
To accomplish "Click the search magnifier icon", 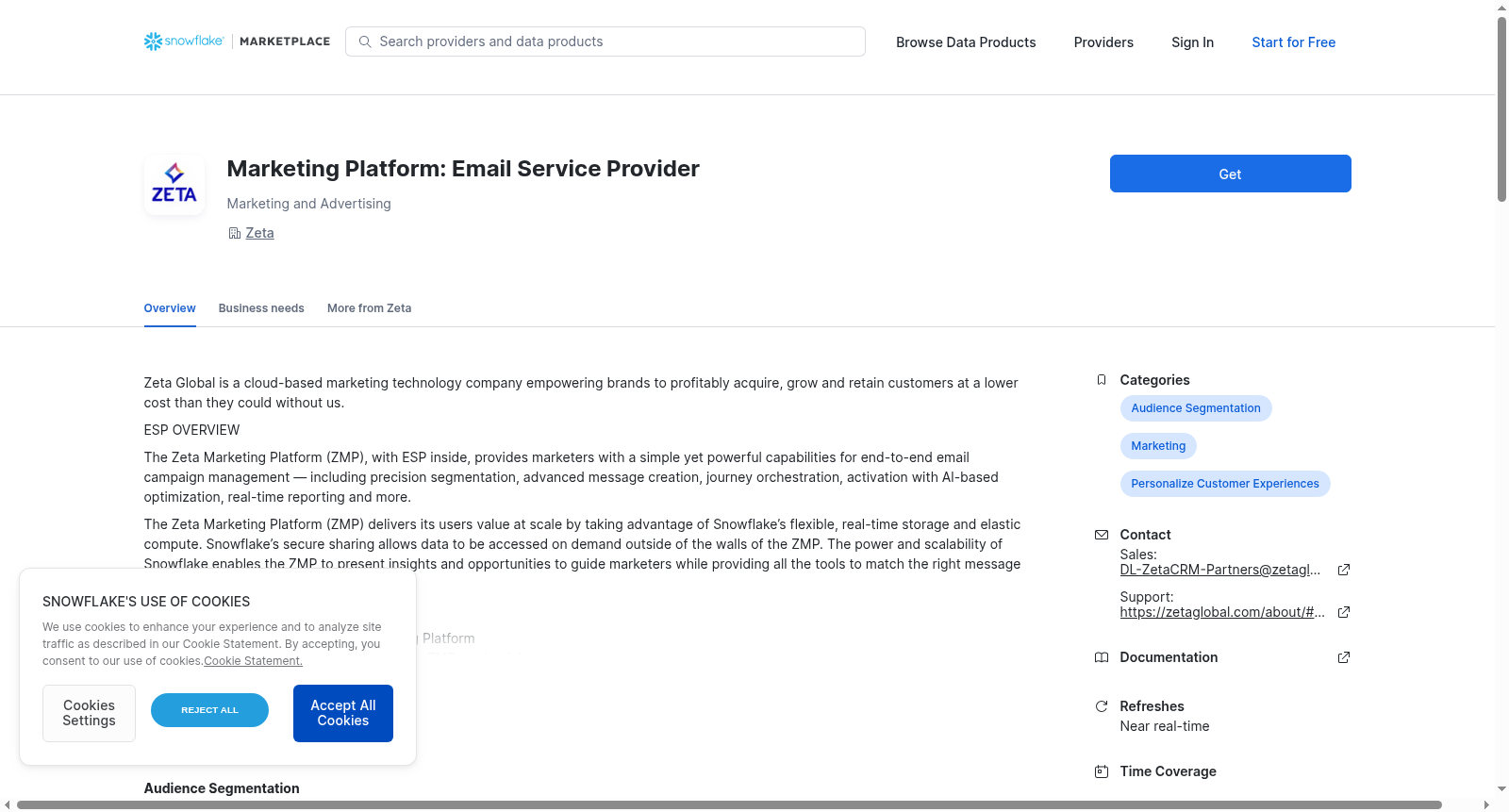I will (365, 41).
